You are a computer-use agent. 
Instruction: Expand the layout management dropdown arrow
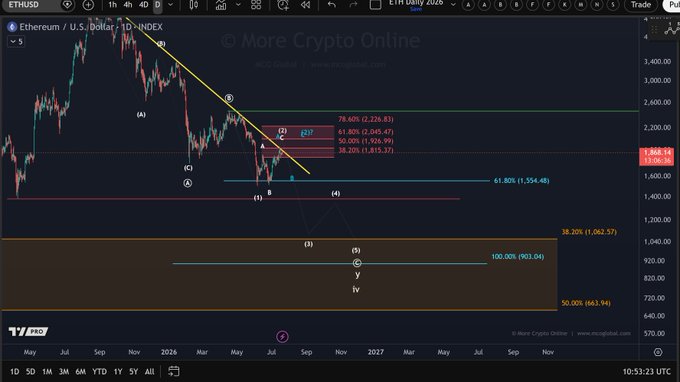point(453,5)
